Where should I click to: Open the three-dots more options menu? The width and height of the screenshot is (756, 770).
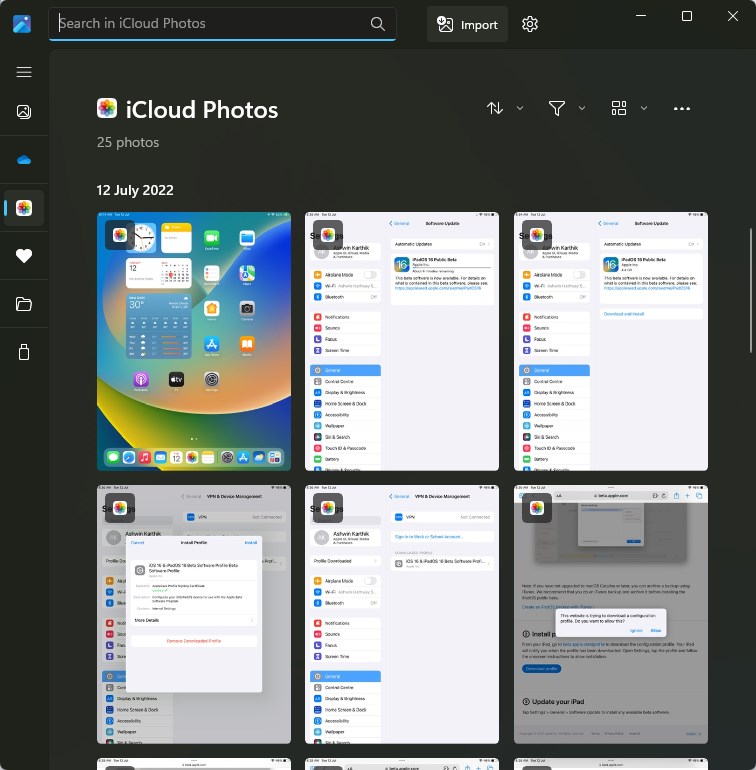coord(682,109)
